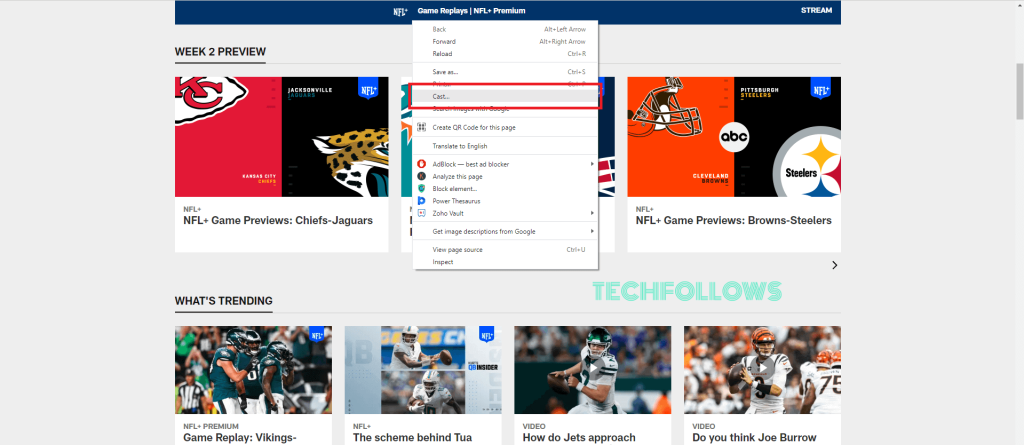Open The scheme behind Tua article
Image resolution: width=1024 pixels, height=445 pixels.
point(412,438)
